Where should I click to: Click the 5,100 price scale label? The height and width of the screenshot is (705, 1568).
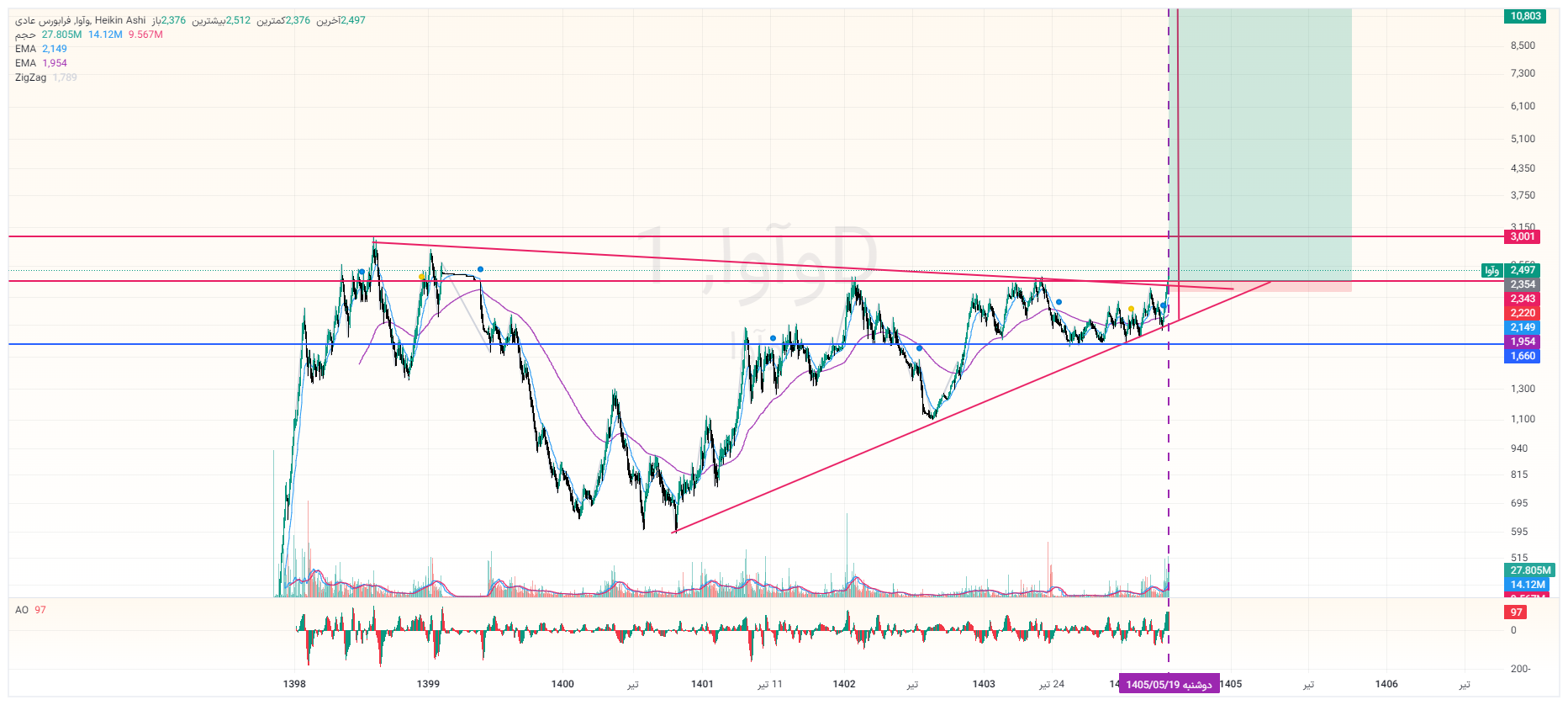click(x=1523, y=139)
